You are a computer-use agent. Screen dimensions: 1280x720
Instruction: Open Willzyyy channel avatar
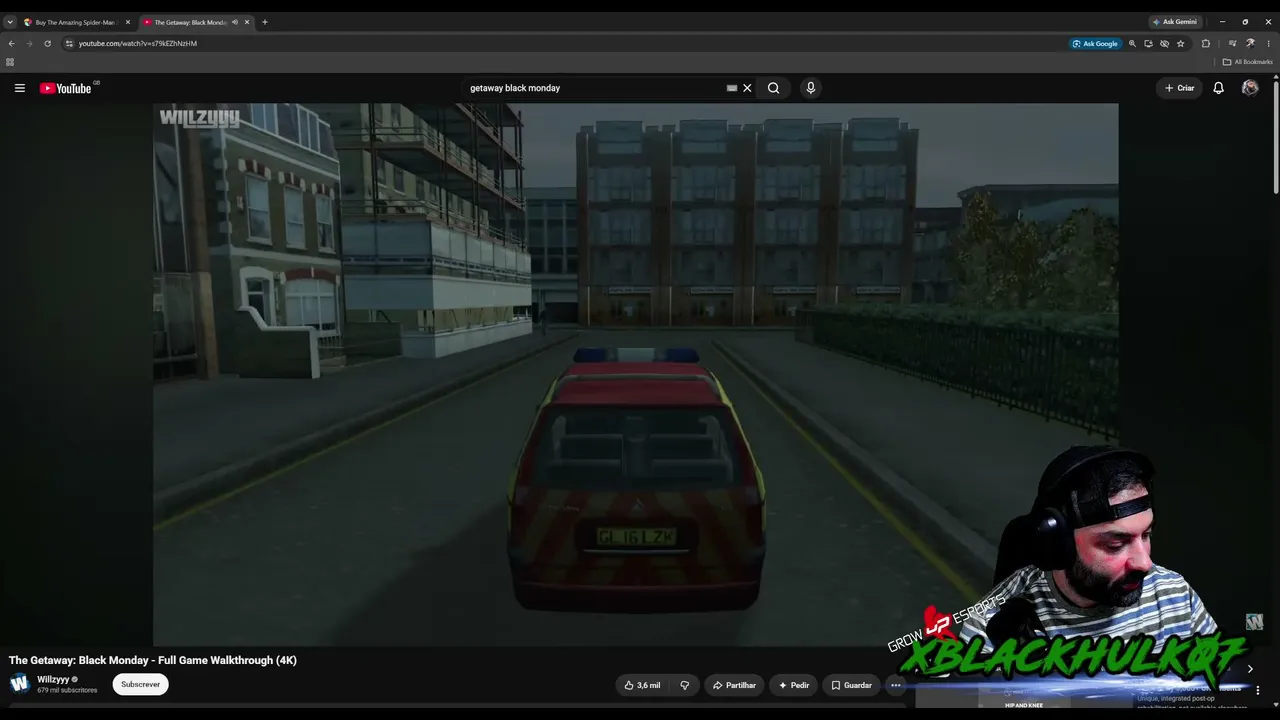(x=19, y=684)
